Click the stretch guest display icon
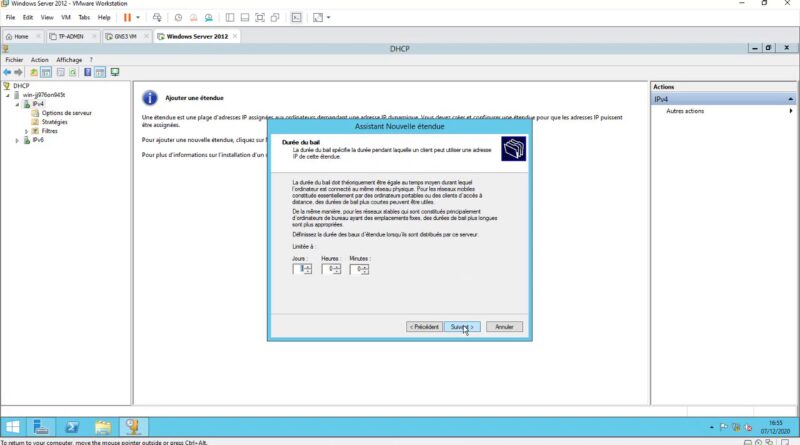The width and height of the screenshot is (800, 445). coord(318,17)
